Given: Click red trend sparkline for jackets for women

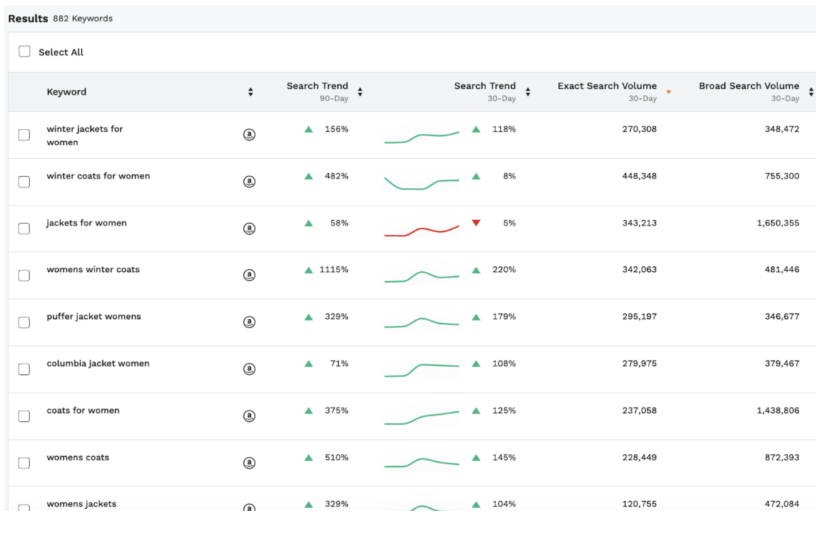Looking at the screenshot, I should (421, 230).
